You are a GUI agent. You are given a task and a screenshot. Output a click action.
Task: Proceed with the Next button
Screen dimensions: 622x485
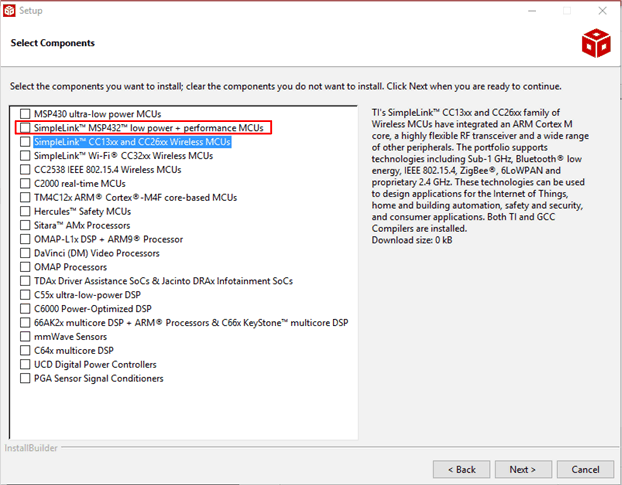523,470
